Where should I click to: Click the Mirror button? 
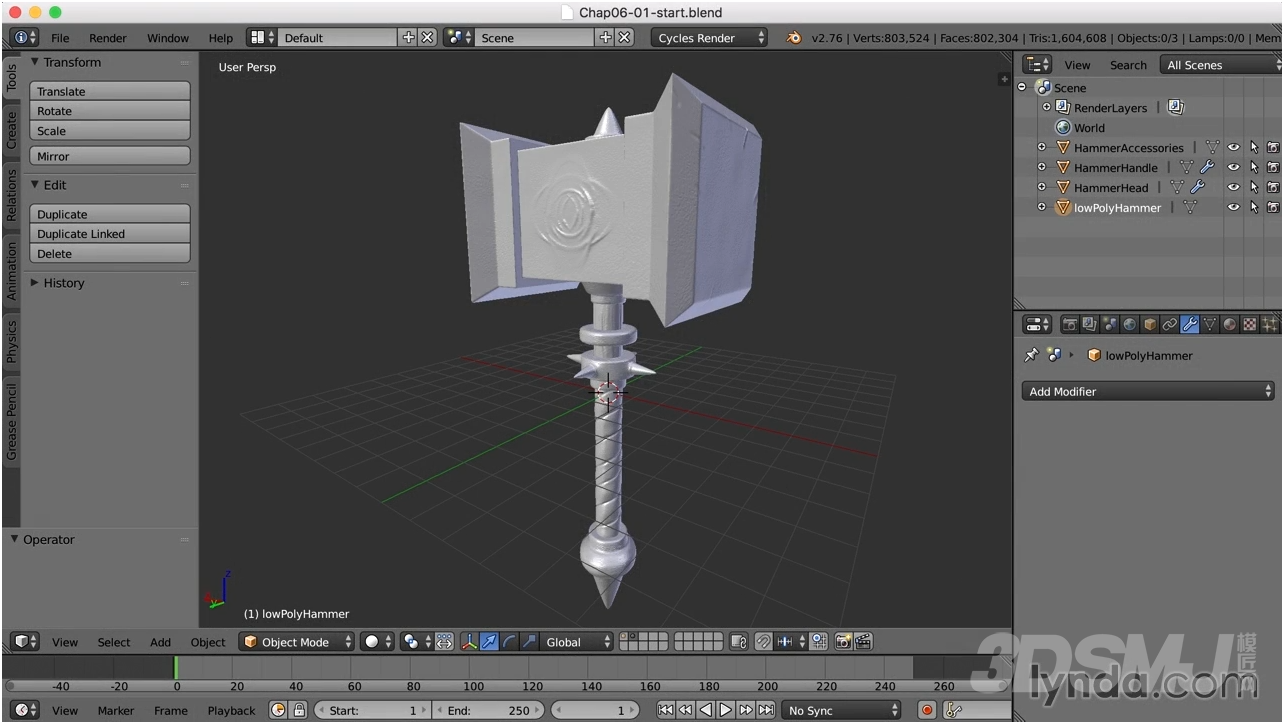[110, 156]
